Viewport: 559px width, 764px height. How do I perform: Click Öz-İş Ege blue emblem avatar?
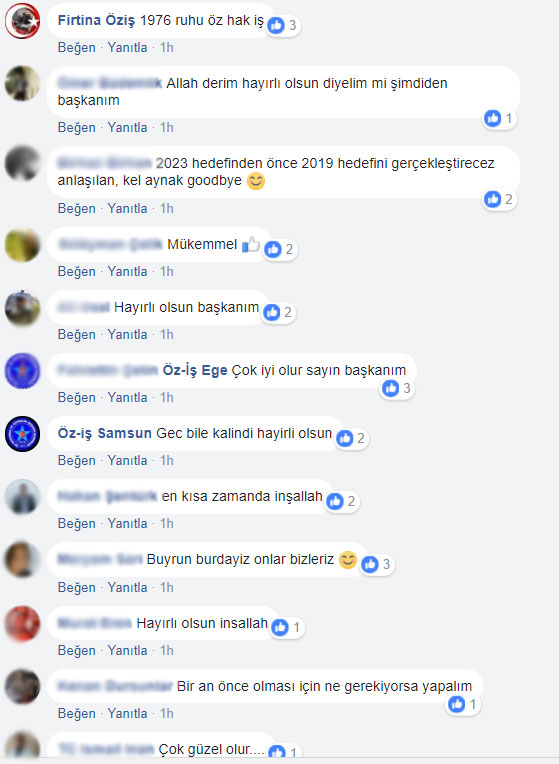(22, 371)
